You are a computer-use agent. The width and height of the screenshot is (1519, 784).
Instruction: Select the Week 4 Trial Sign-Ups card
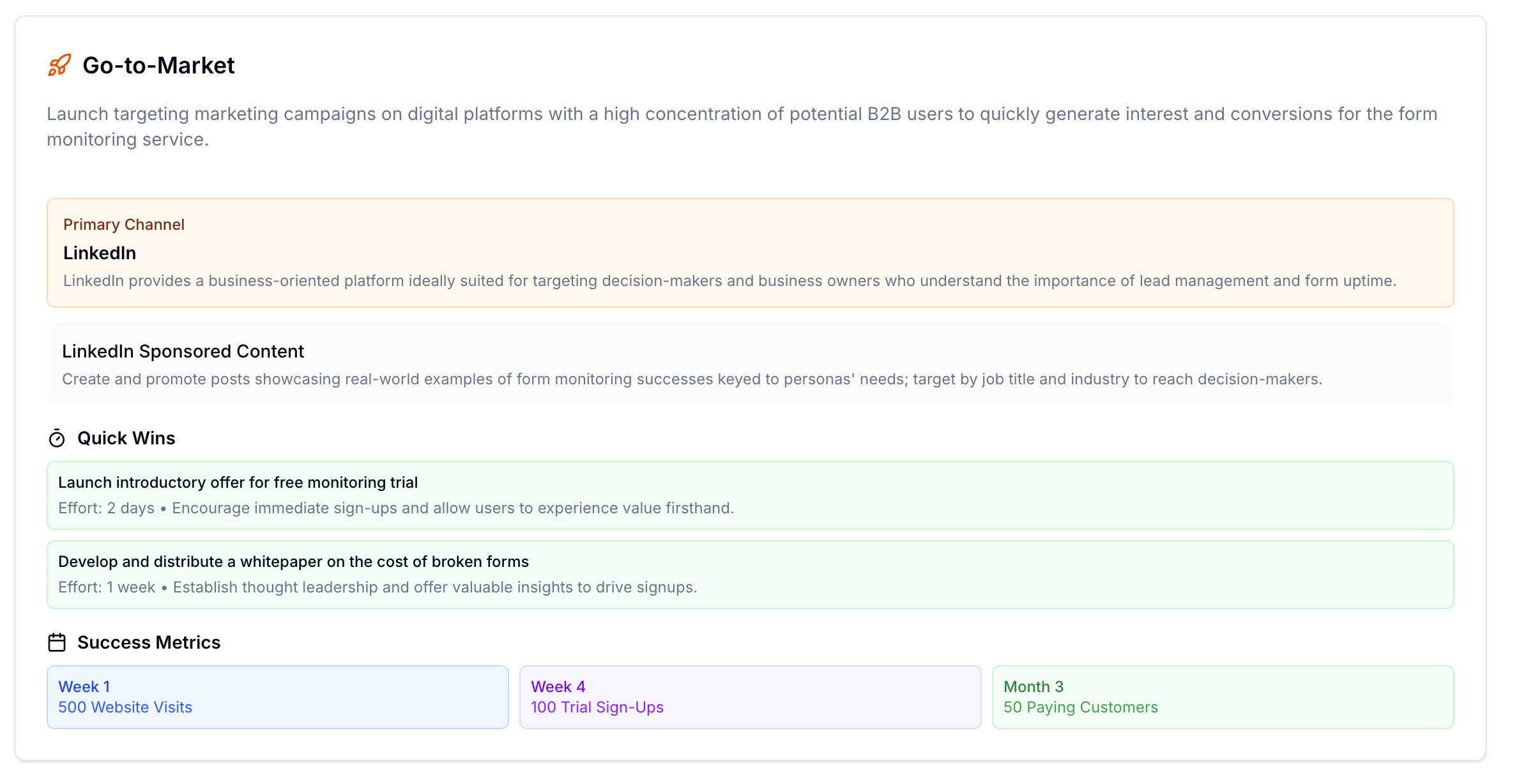point(750,697)
